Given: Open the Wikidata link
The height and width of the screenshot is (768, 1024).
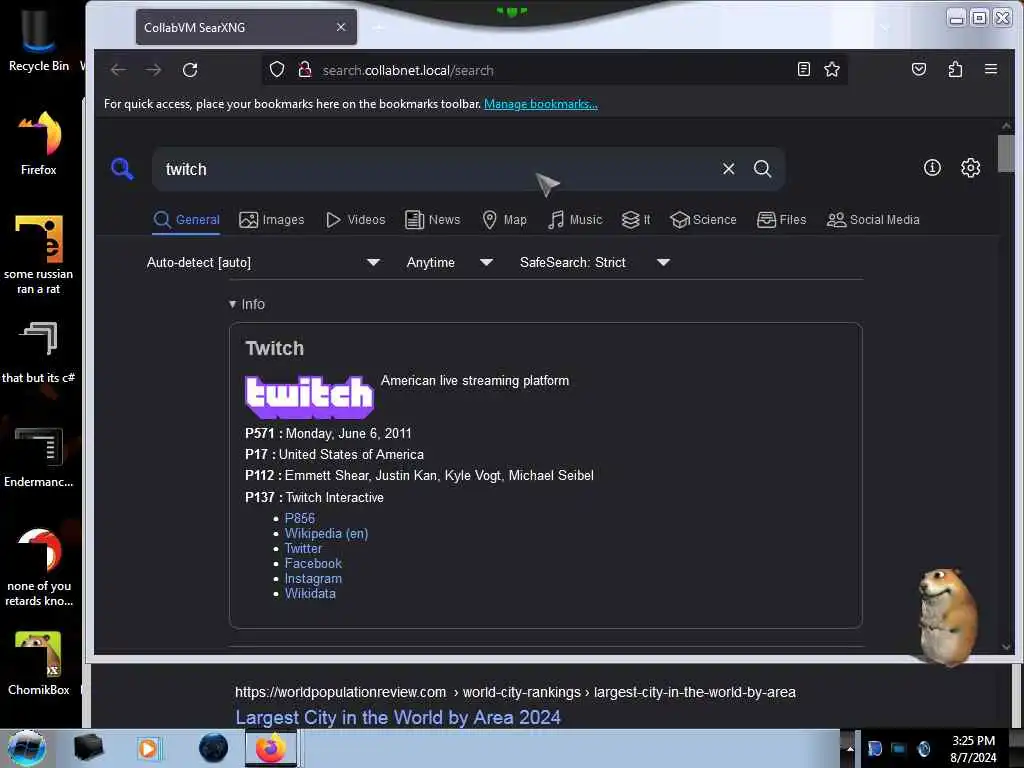Looking at the screenshot, I should (x=310, y=594).
